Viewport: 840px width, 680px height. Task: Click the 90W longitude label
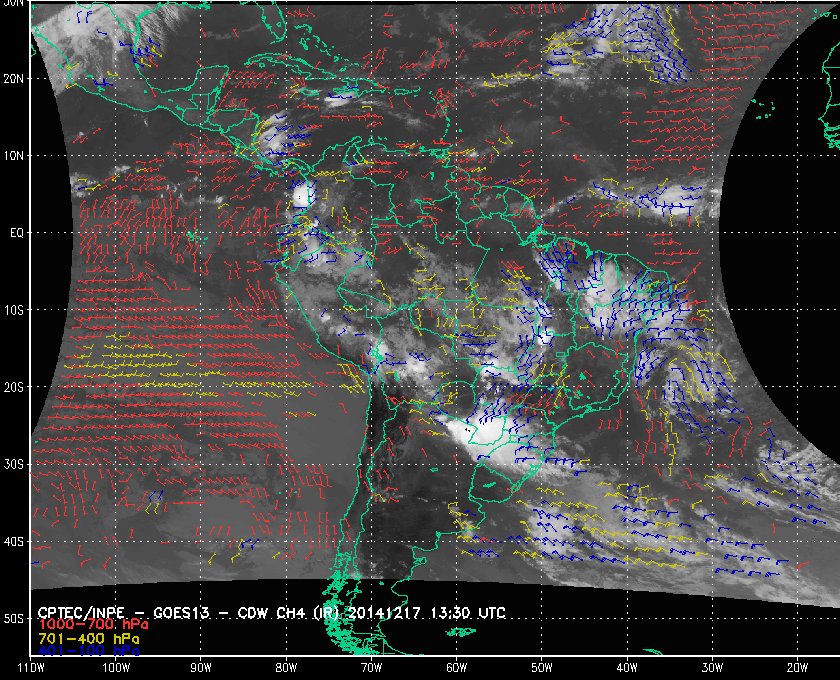point(201,668)
